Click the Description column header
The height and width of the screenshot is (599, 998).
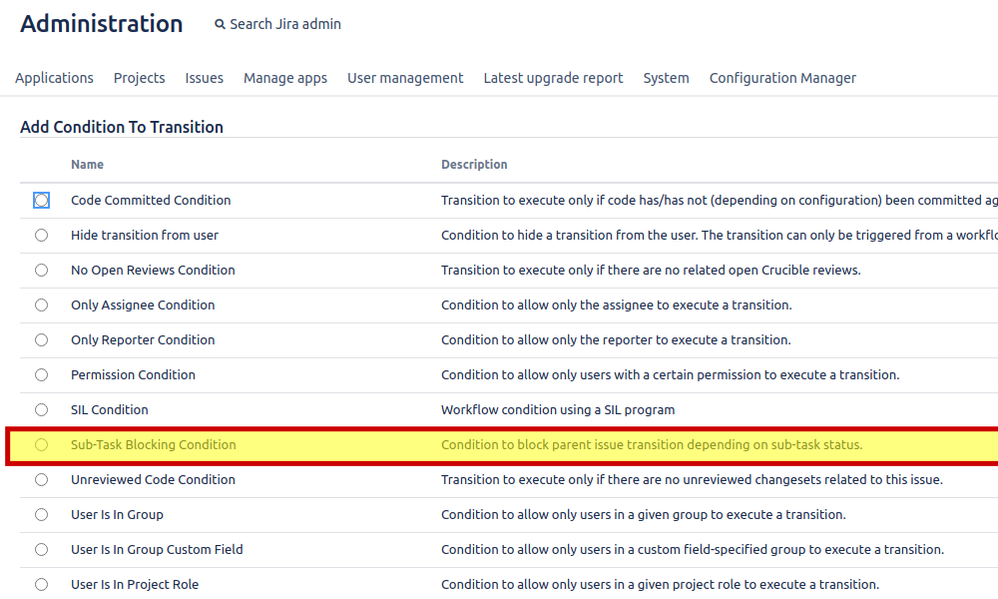tap(474, 164)
